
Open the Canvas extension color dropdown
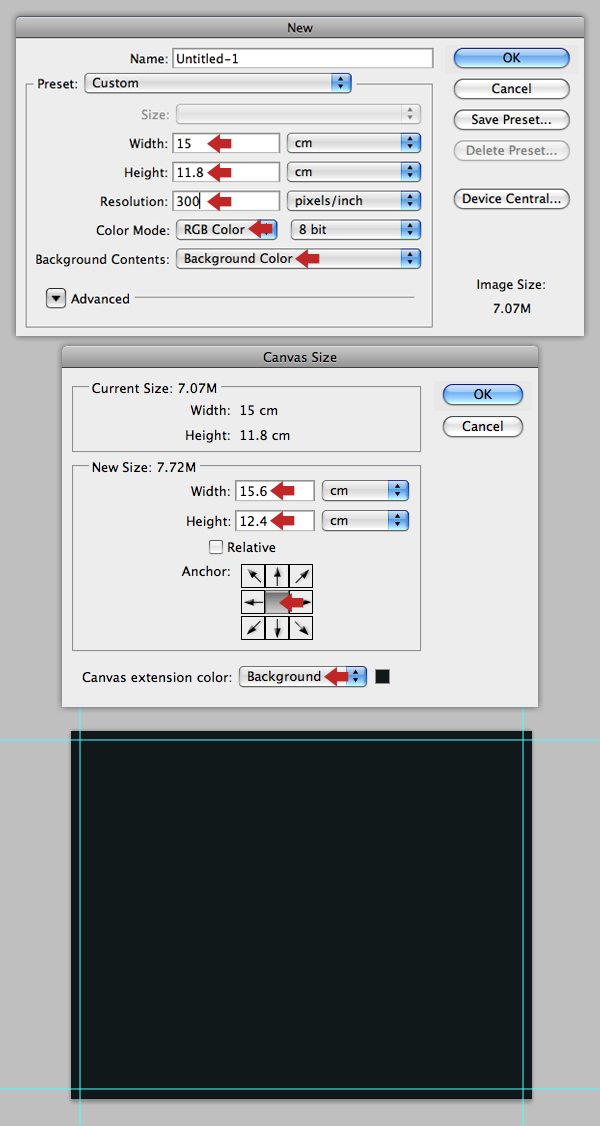[303, 676]
